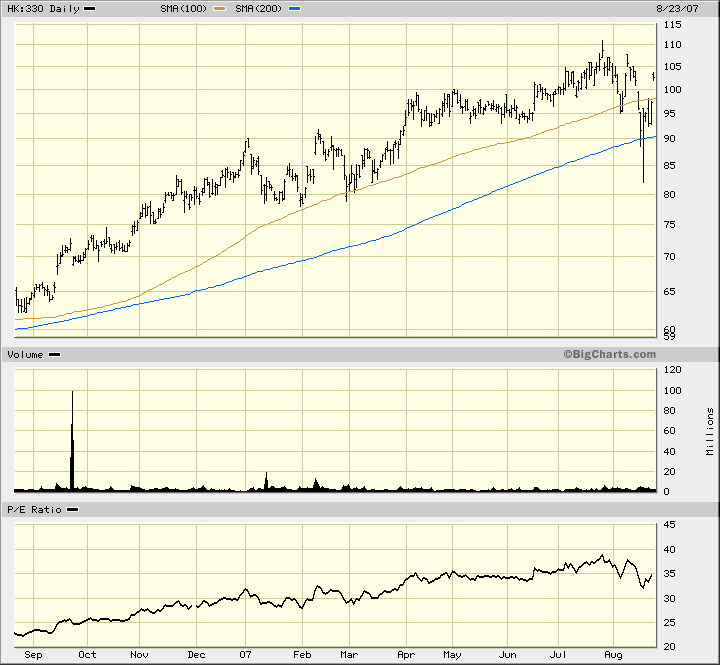Viewport: 720px width, 665px height.
Task: Click the HK:330 Daily chart title
Action: pos(43,9)
